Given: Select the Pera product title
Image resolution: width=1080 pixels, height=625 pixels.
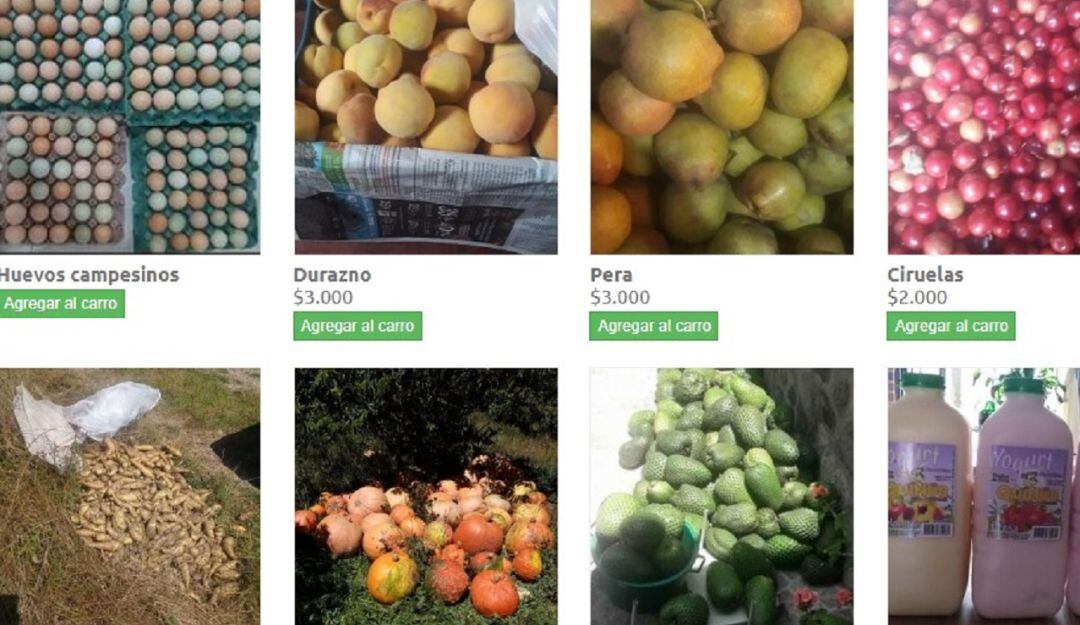Looking at the screenshot, I should 611,275.
